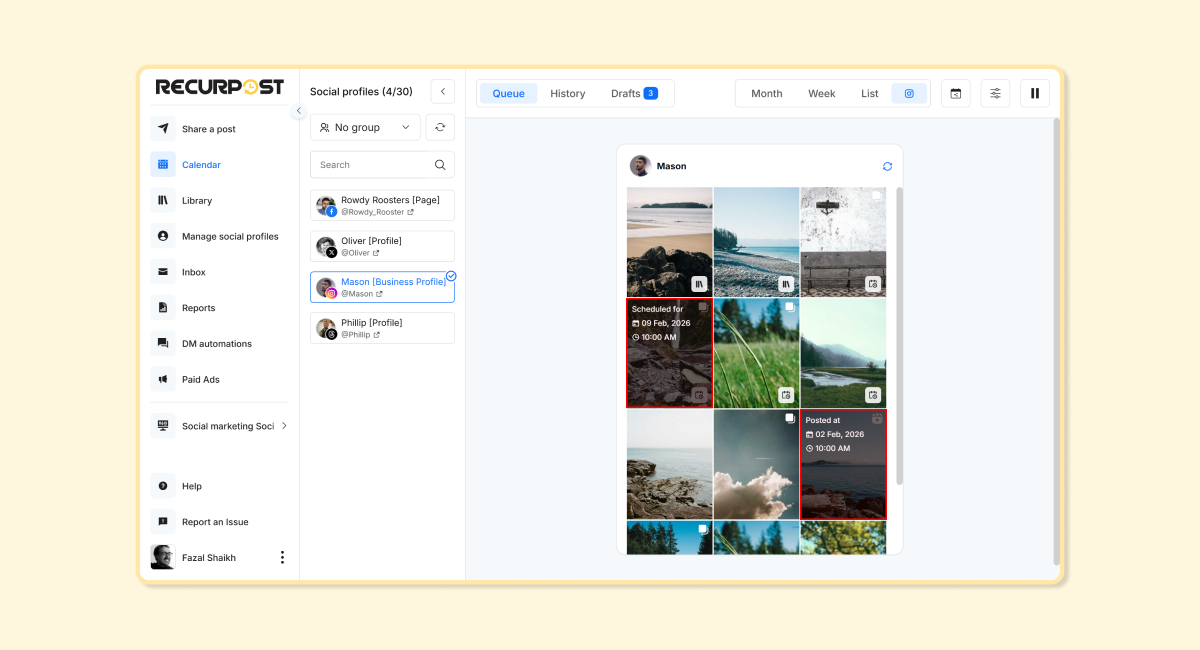Open the Inbox
The image size is (1200, 650).
point(193,271)
